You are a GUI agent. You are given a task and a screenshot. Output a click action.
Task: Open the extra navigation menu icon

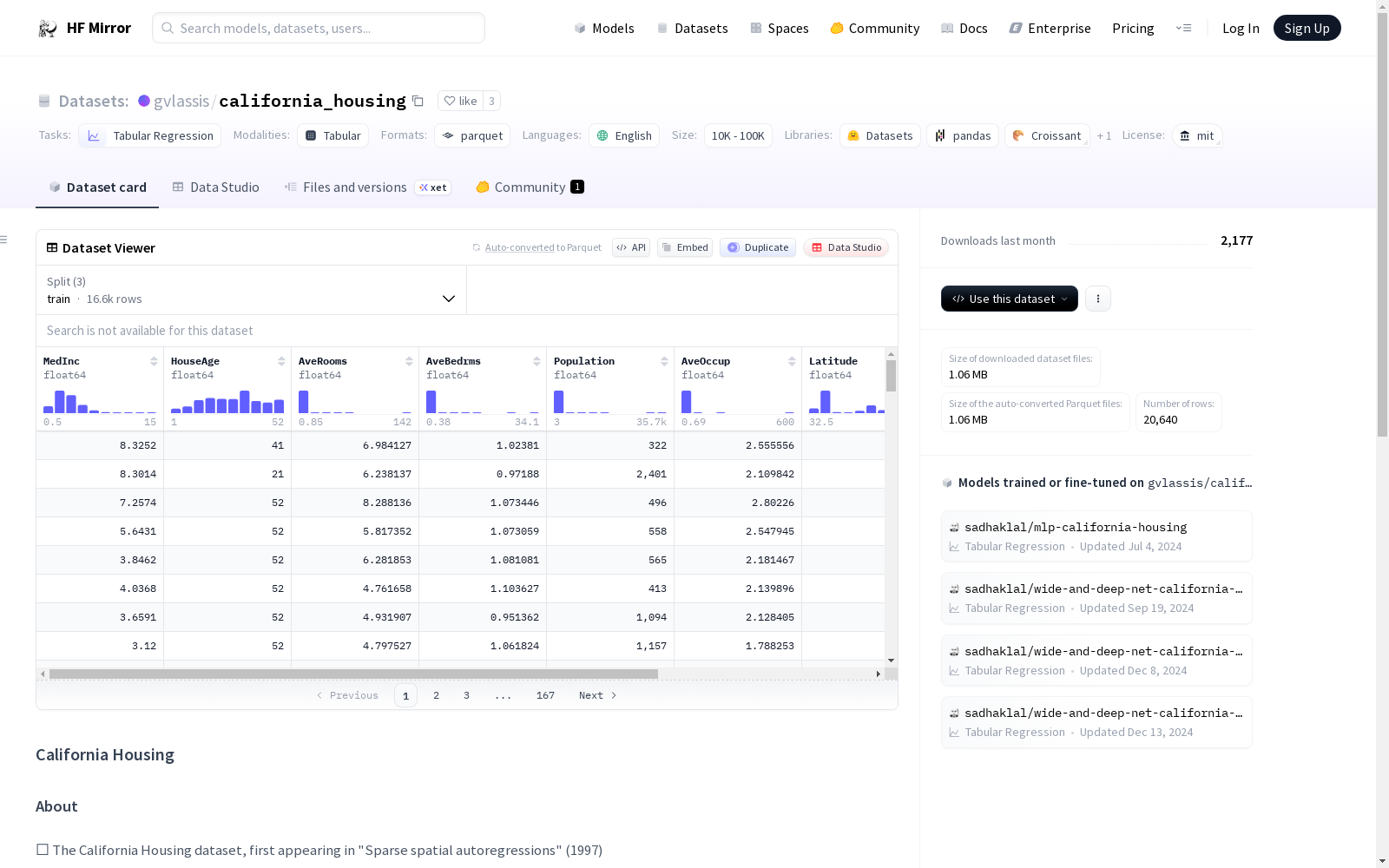click(x=1183, y=28)
